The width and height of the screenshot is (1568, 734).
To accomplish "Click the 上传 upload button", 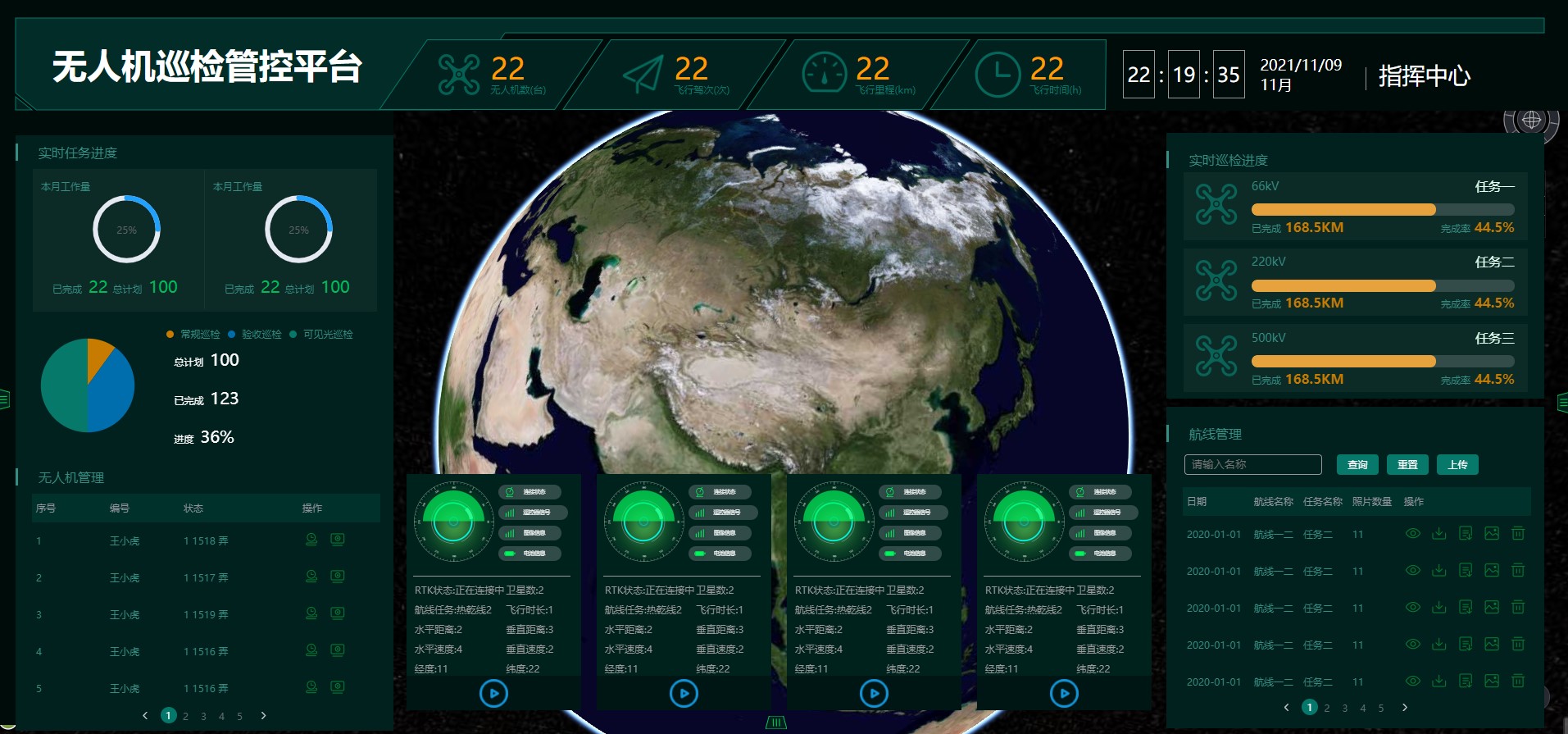I will pyautogui.click(x=1457, y=465).
